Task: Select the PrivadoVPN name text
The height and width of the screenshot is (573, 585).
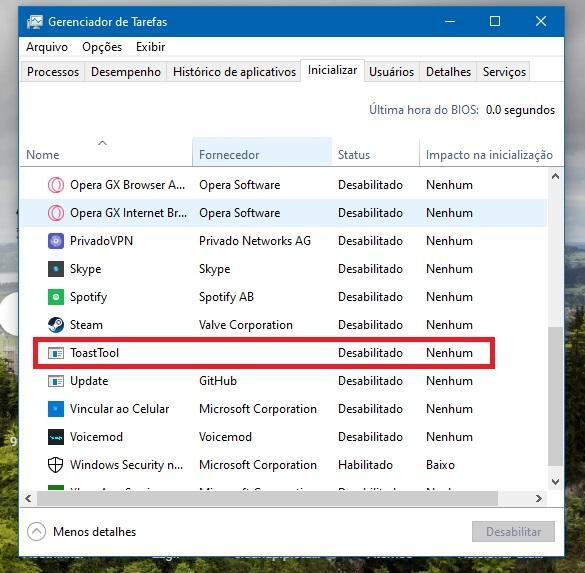Action: pos(101,241)
